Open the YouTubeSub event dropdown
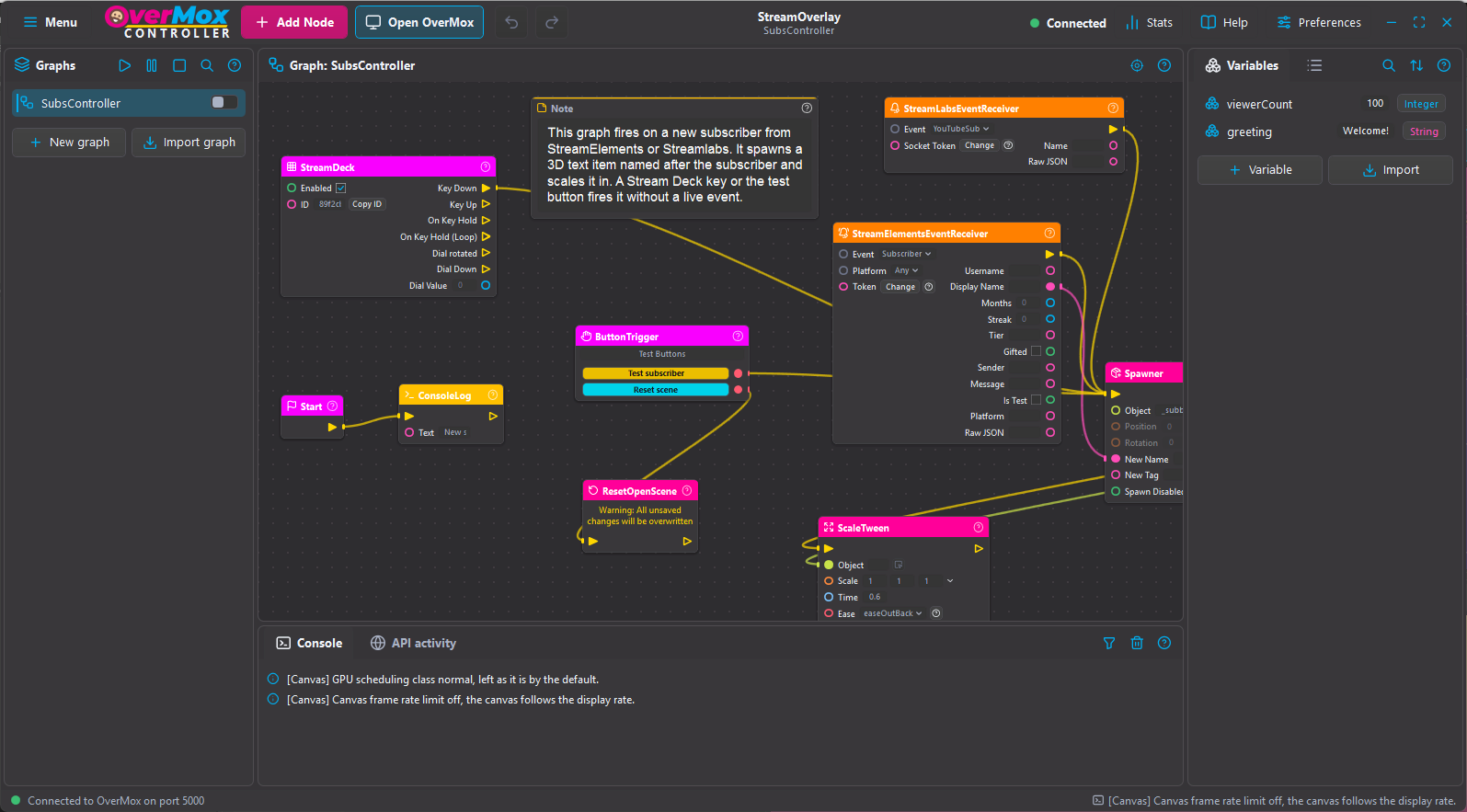 (961, 129)
